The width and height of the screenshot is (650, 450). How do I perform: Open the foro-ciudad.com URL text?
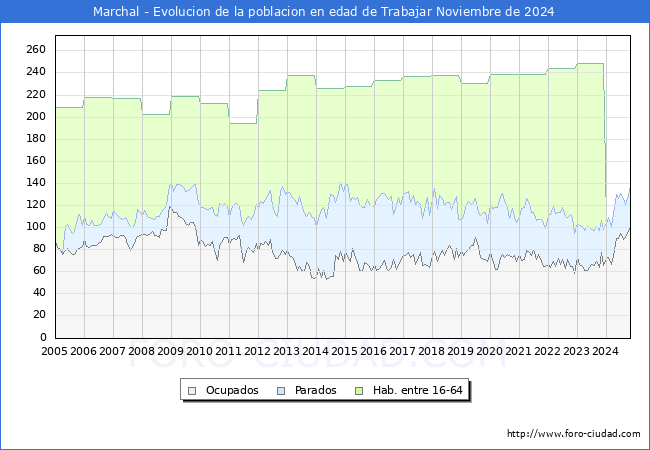point(574,433)
